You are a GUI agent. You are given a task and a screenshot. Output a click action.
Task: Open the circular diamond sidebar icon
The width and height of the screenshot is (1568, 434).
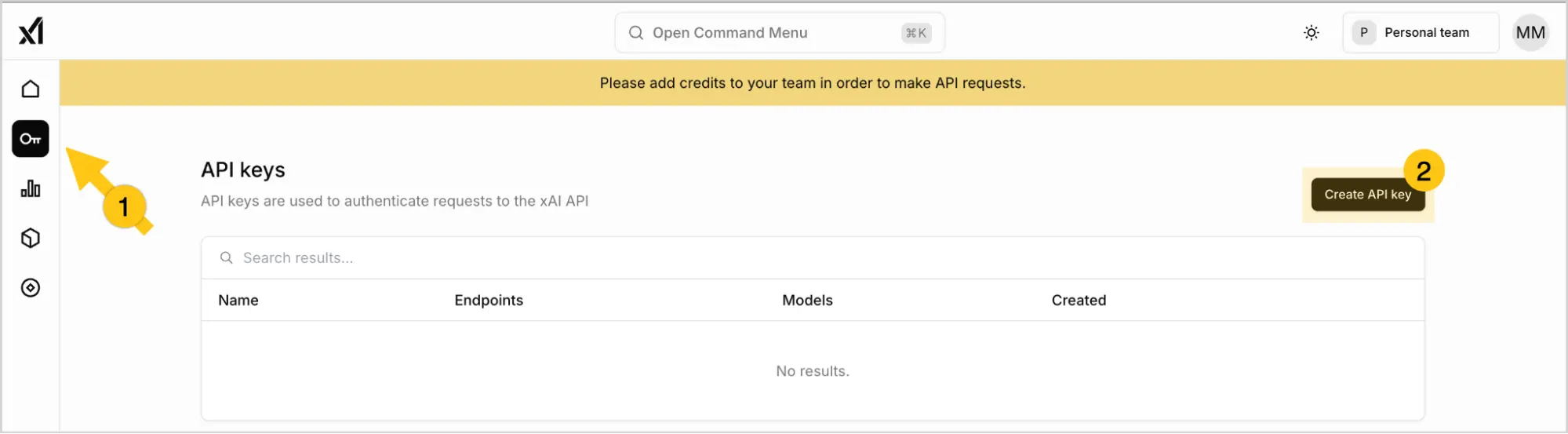(31, 288)
